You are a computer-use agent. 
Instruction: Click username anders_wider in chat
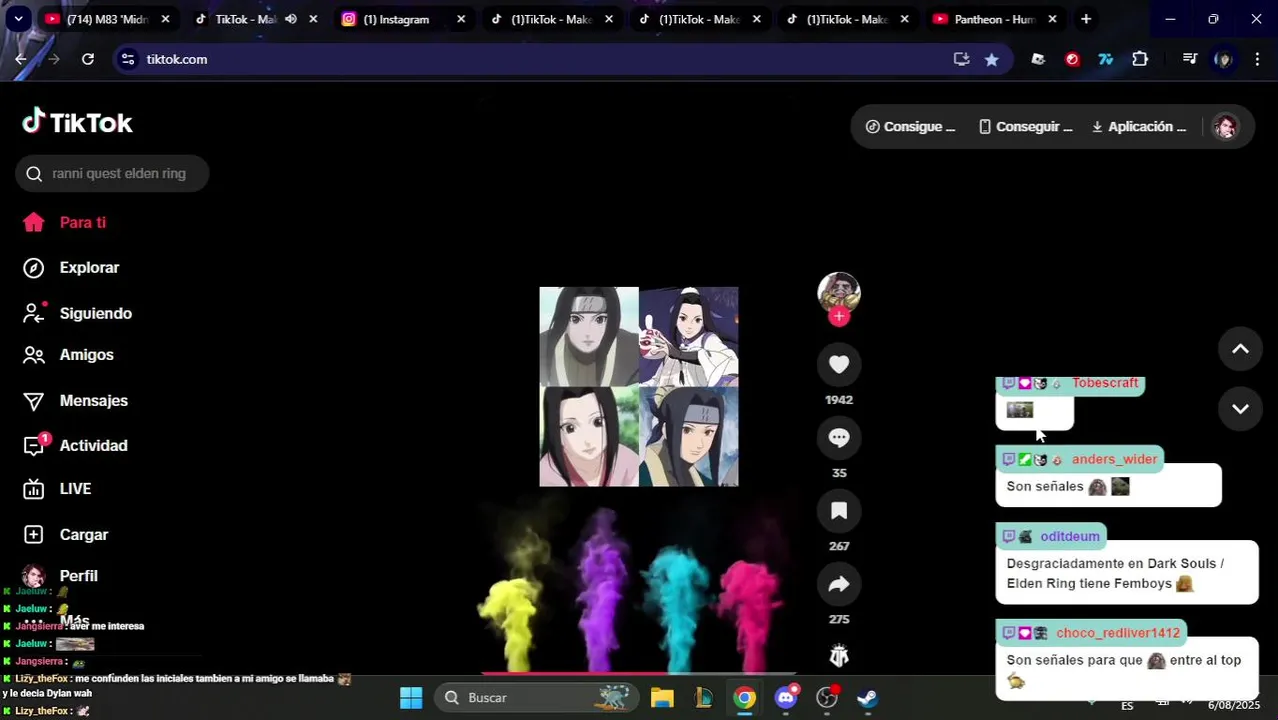1114,459
